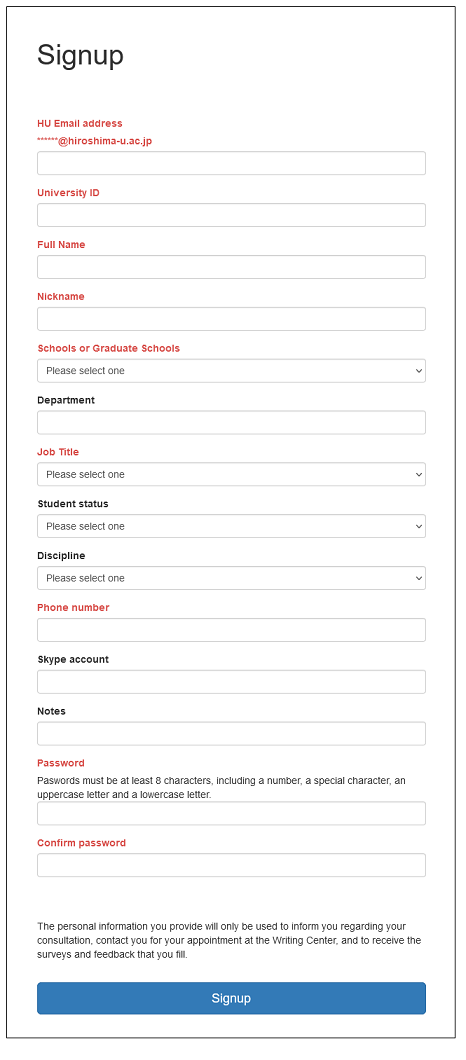Click the Signup page heading
This screenshot has width=466, height=1060.
point(80,56)
